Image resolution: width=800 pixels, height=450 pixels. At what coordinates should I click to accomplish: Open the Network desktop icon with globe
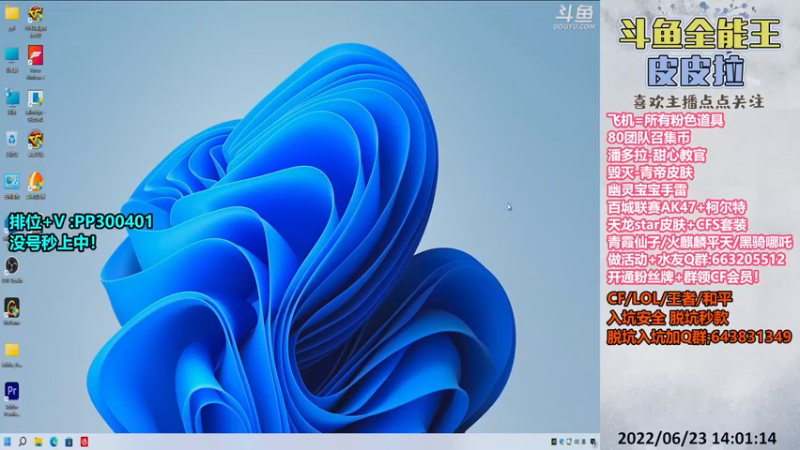tap(12, 97)
